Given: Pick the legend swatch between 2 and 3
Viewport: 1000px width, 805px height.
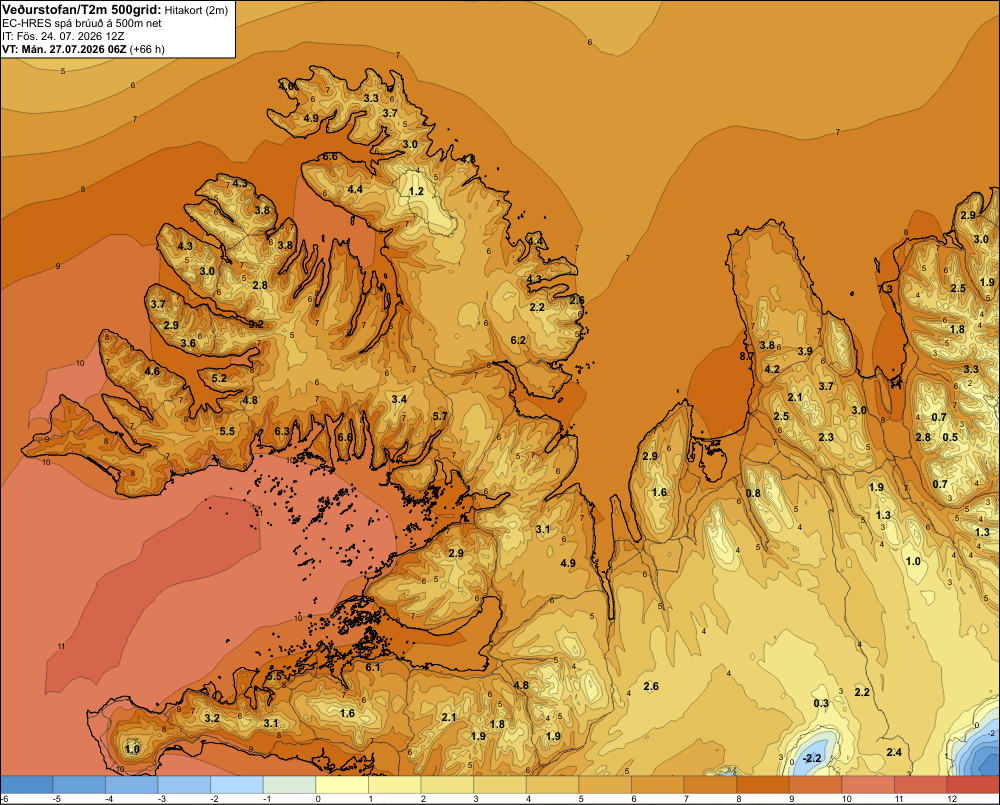Looking at the screenshot, I should point(447,785).
